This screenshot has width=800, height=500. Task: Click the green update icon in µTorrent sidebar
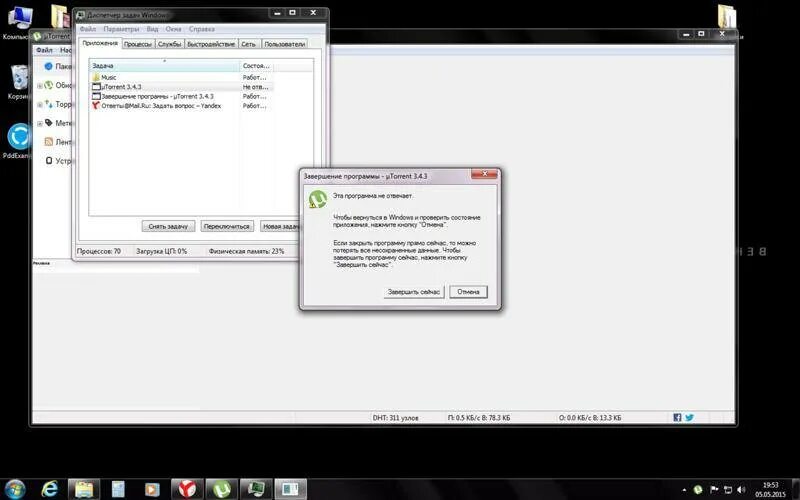click(x=48, y=85)
